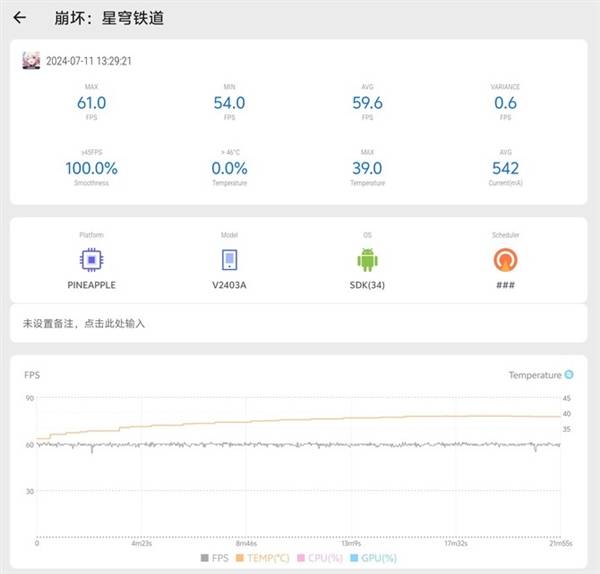Select the AVG FPS value 59.6
The height and width of the screenshot is (574, 600).
[368, 103]
